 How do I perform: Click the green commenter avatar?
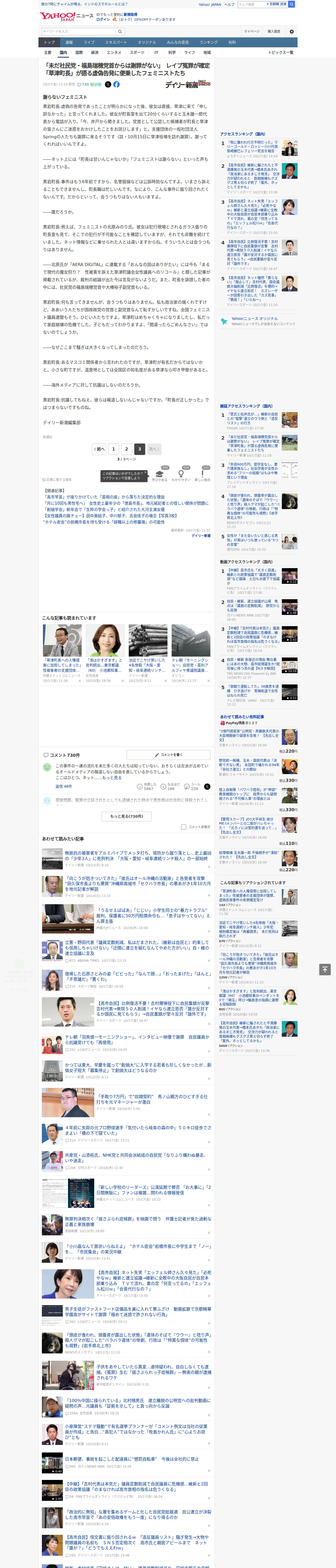(47, 768)
